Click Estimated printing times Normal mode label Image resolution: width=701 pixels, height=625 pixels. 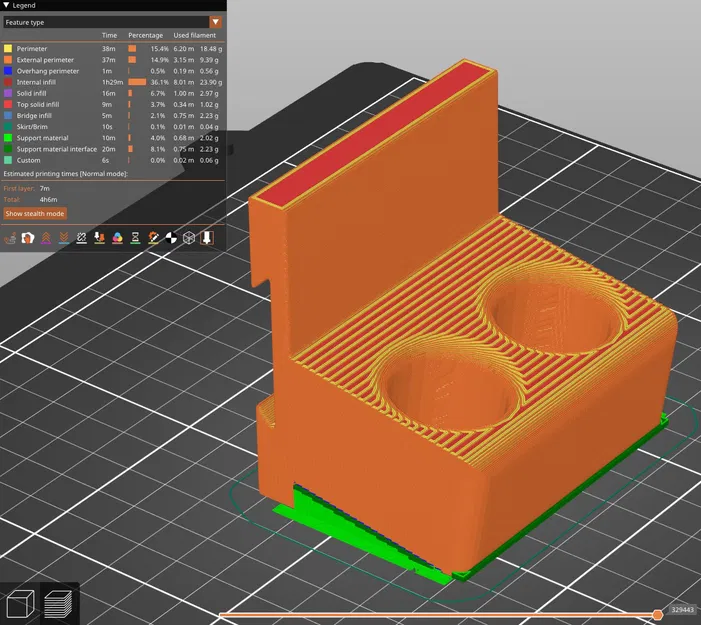(66, 173)
